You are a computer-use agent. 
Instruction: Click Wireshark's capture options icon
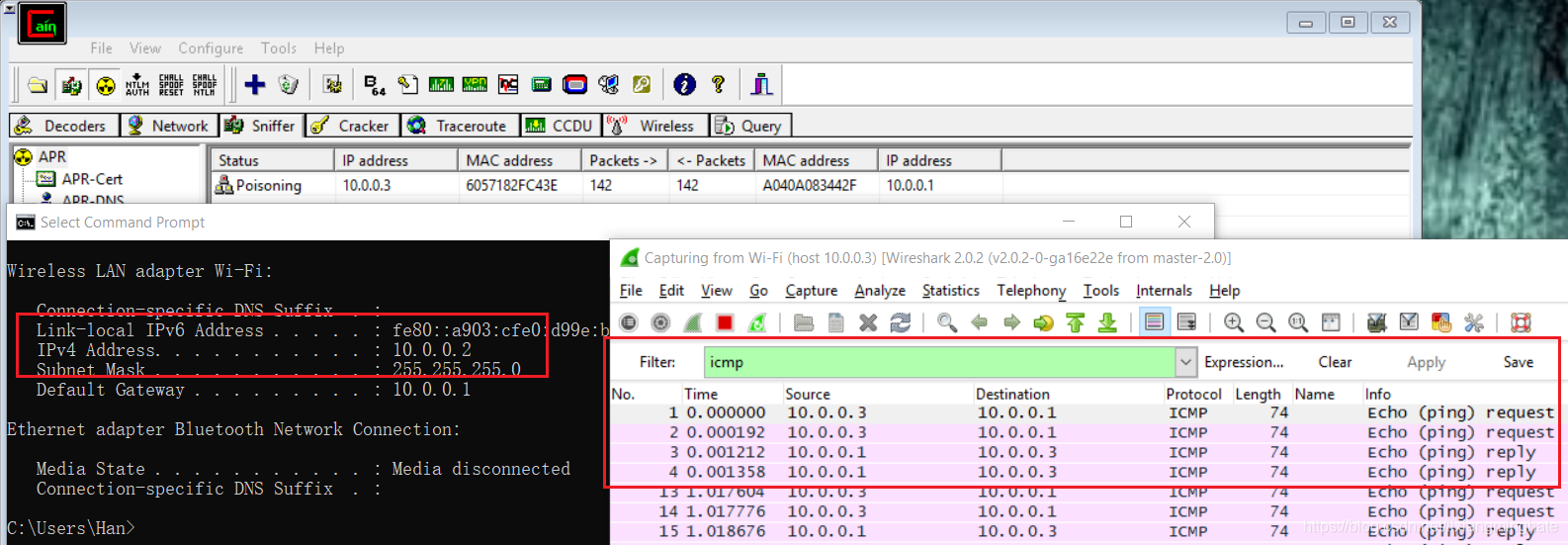point(661,322)
